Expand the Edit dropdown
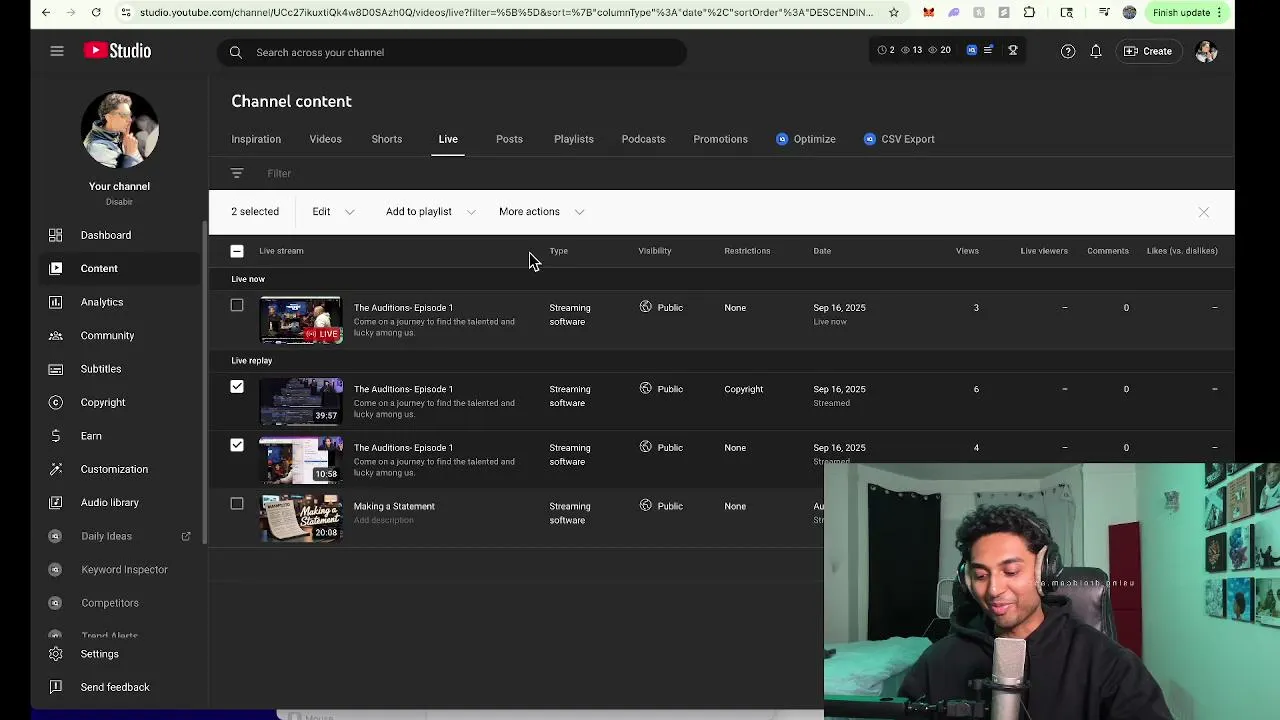The width and height of the screenshot is (1280, 720). point(333,212)
